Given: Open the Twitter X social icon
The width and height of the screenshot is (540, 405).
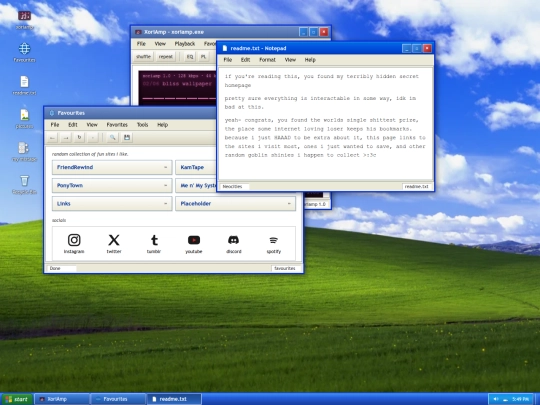Looking at the screenshot, I should click(x=114, y=243).
